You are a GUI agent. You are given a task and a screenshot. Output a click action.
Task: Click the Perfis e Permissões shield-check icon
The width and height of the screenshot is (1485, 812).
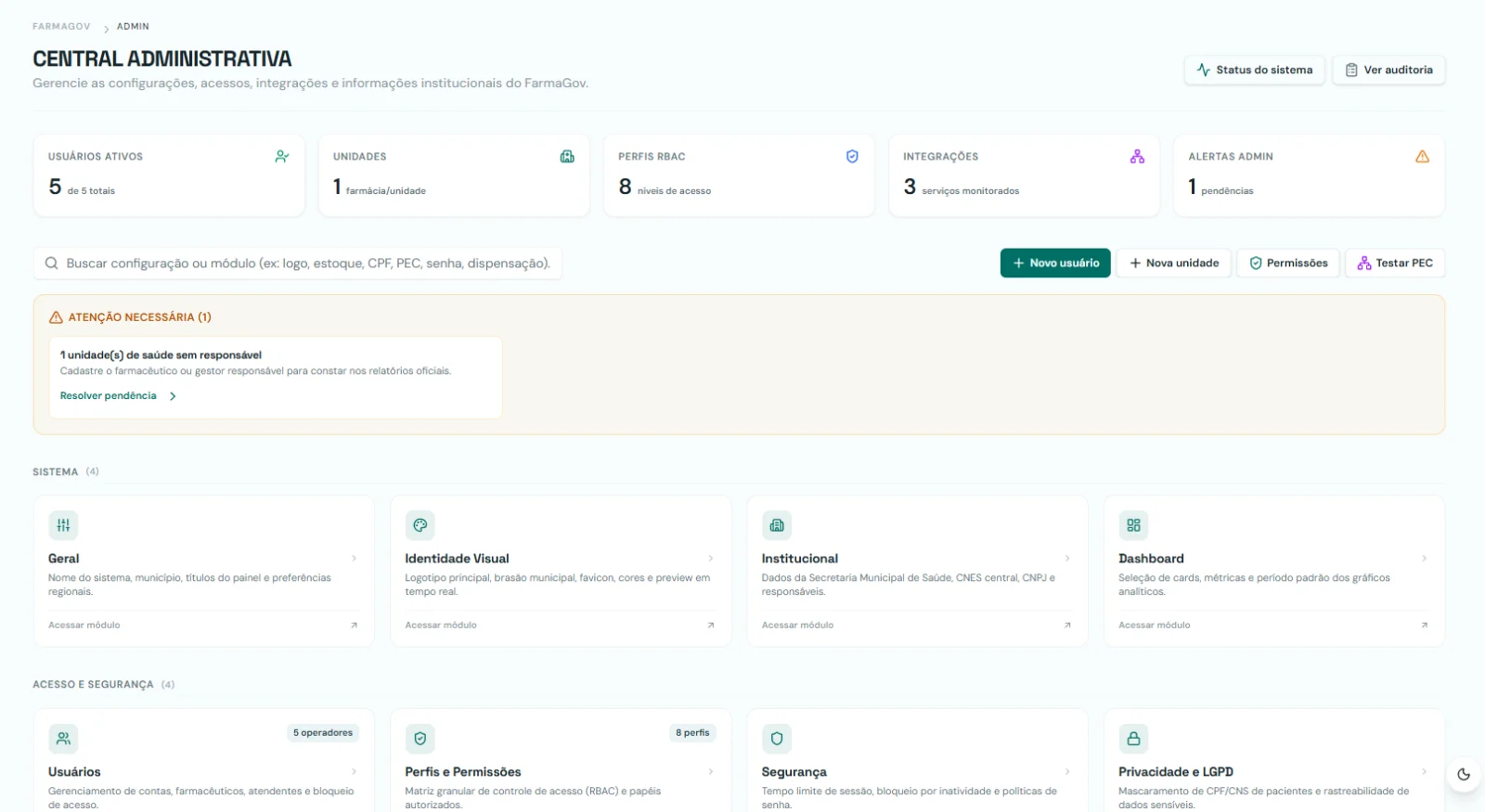tap(420, 739)
